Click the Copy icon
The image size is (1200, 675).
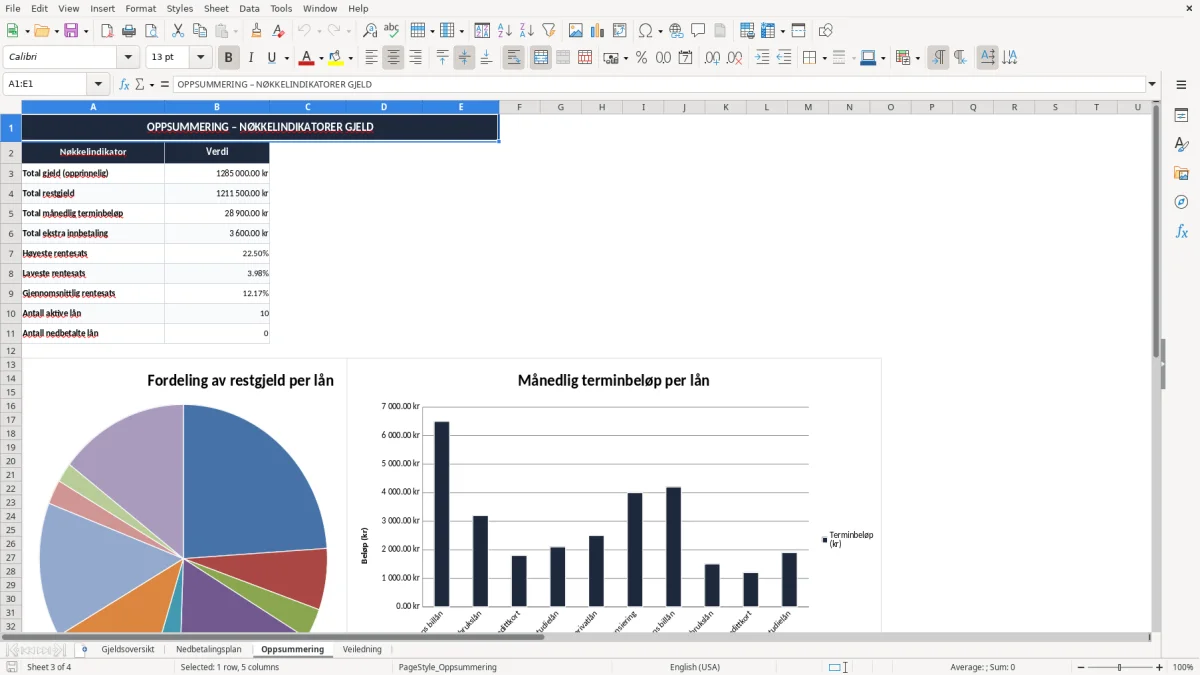(x=200, y=31)
